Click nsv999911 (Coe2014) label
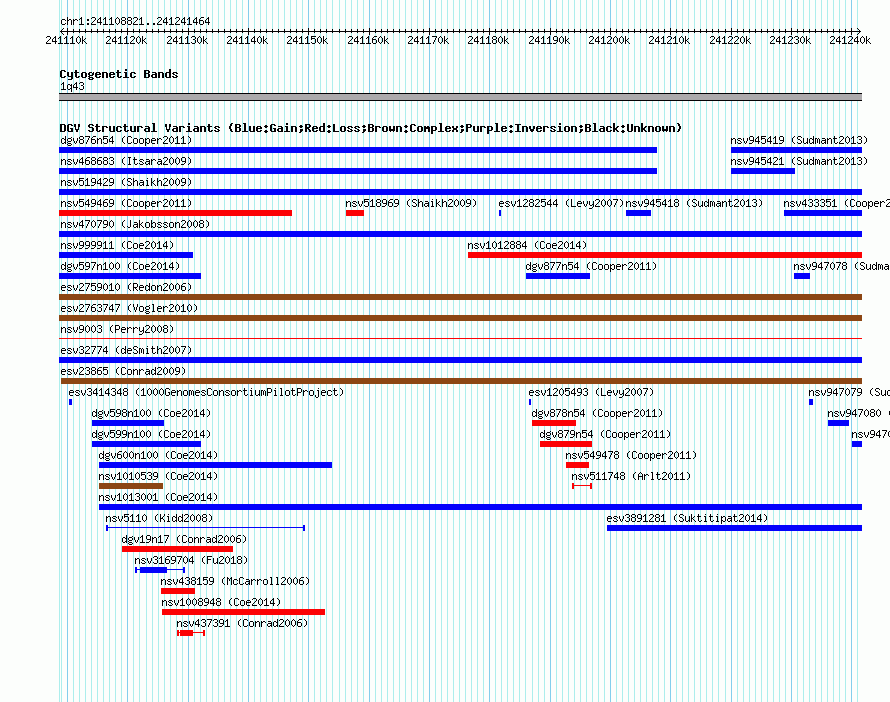This screenshot has width=890, height=702. 117,245
